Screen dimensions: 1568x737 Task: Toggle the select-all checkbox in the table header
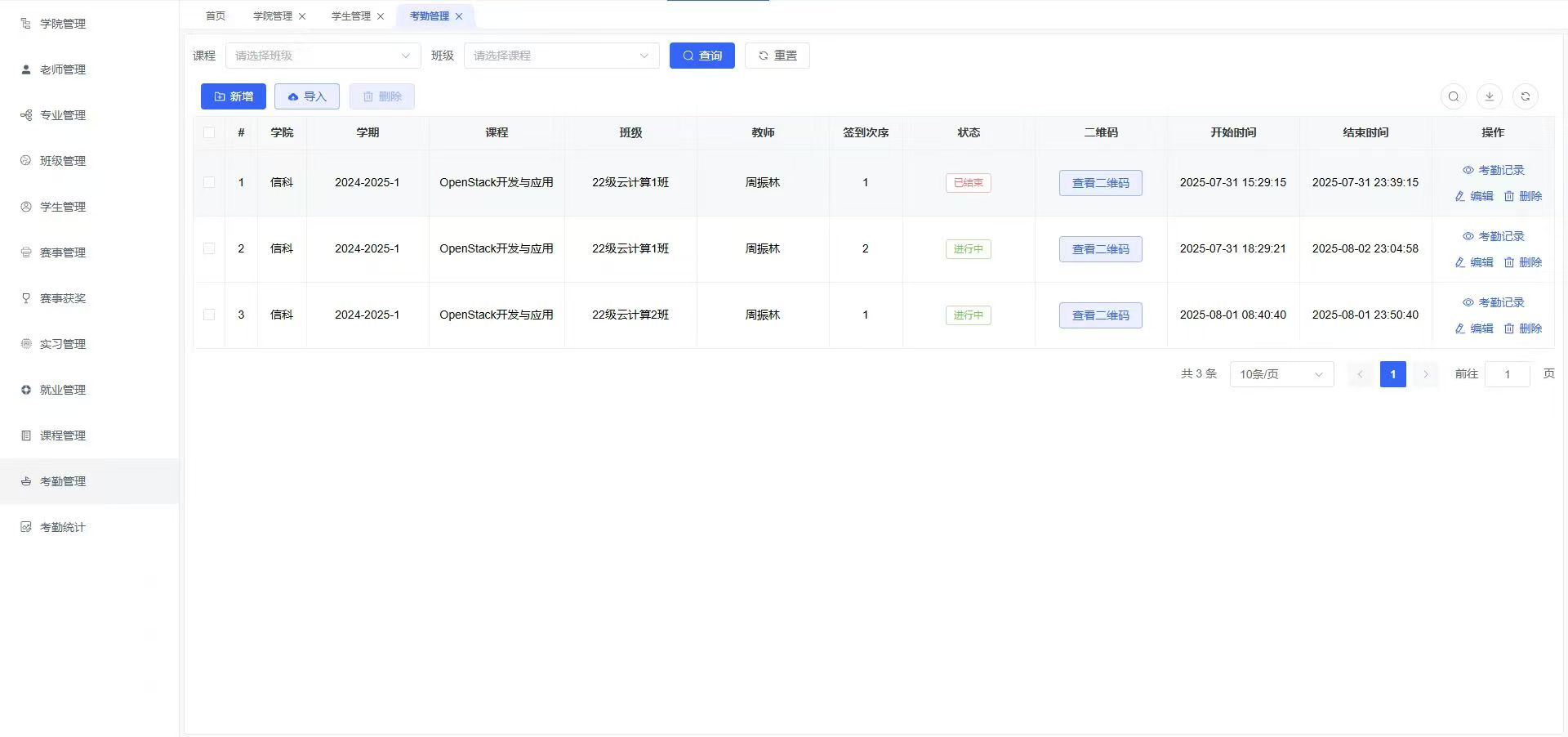pyautogui.click(x=209, y=132)
